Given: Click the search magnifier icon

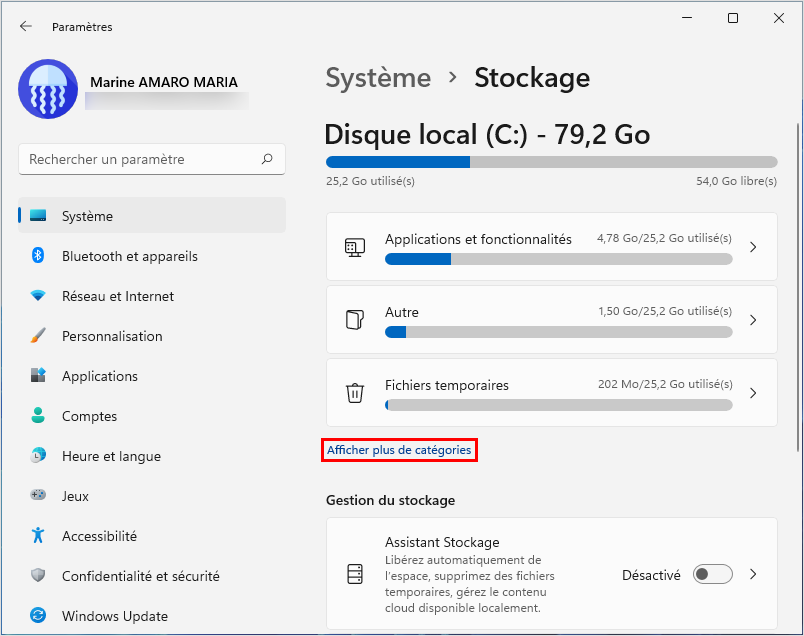Looking at the screenshot, I should pos(267,159).
